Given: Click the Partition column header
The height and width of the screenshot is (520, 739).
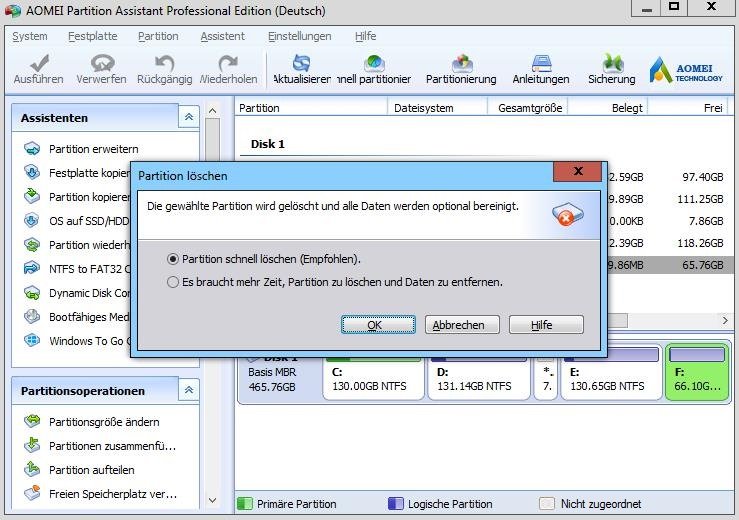Looking at the screenshot, I should pos(311,108).
